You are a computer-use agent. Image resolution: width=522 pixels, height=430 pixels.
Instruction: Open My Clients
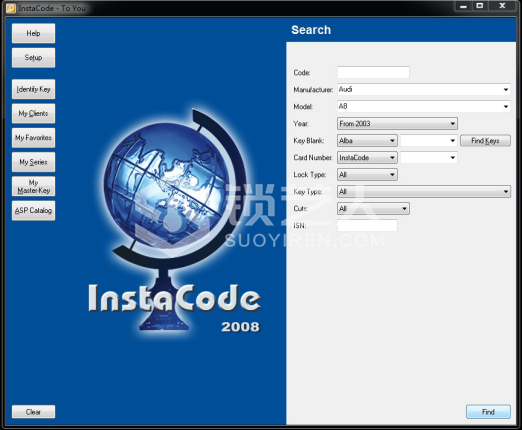point(33,113)
